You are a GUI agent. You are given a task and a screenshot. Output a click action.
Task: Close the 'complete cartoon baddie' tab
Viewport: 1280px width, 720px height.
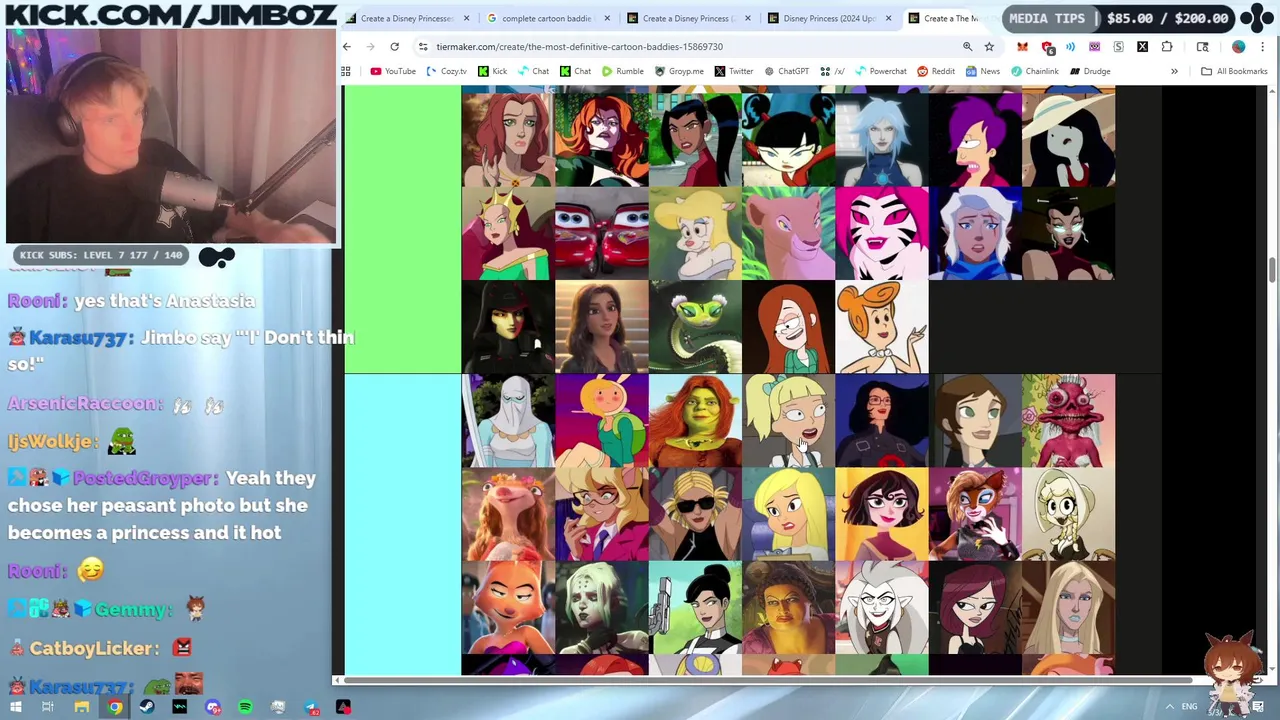[x=608, y=18]
